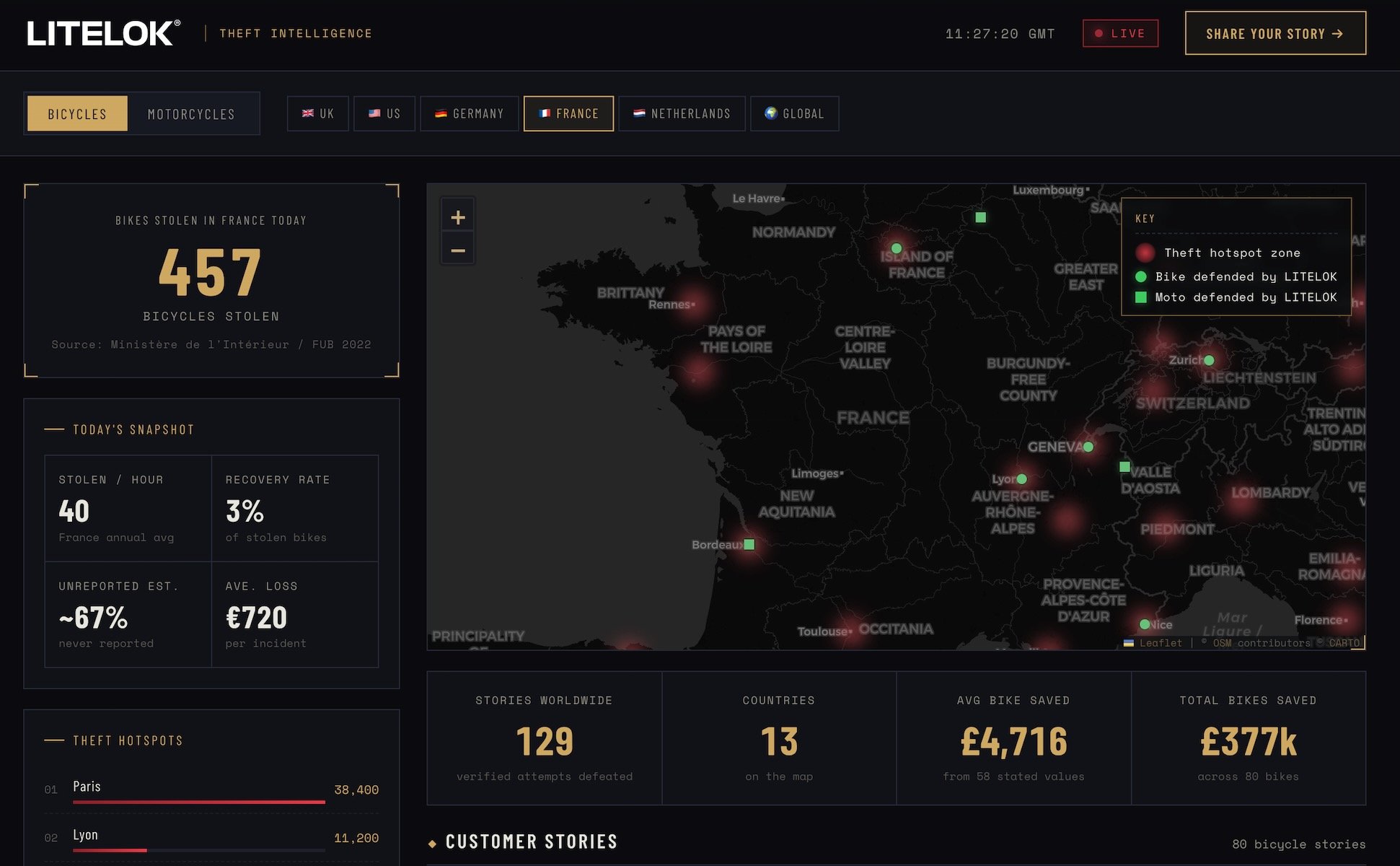This screenshot has width=1400, height=866.
Task: Click red hotspot in Lombardy
Action: click(x=1242, y=498)
